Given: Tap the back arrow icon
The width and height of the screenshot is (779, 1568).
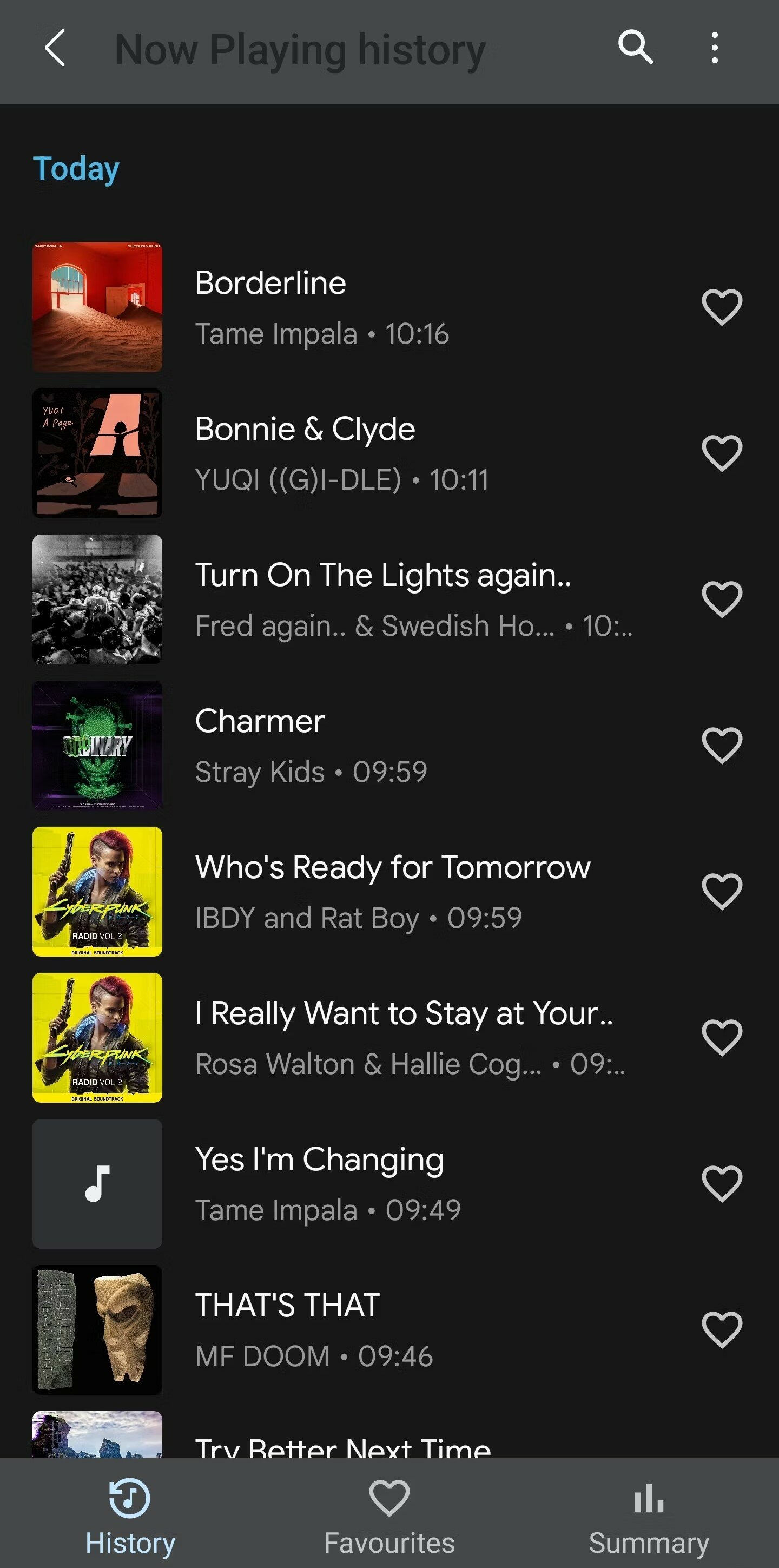Looking at the screenshot, I should [x=55, y=49].
